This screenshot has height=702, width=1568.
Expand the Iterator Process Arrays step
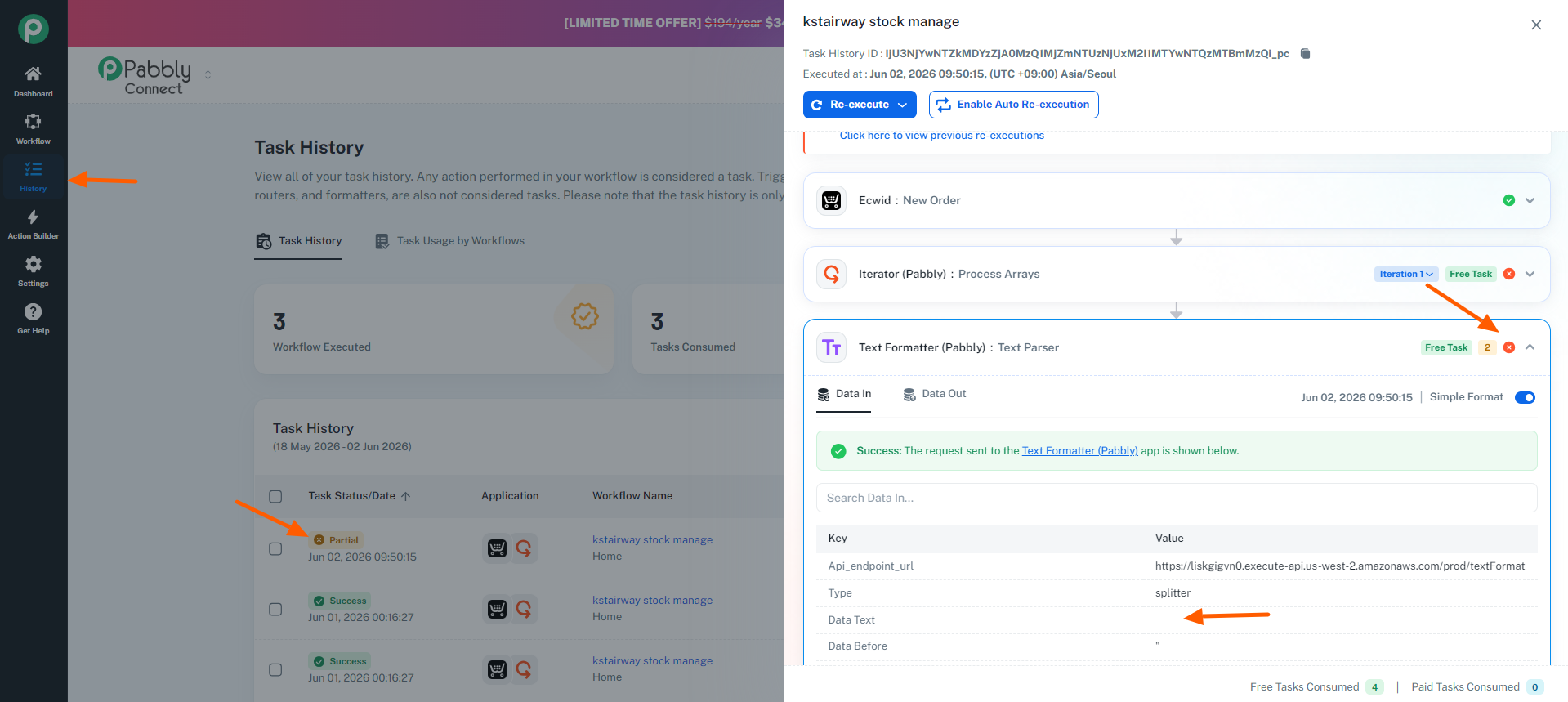coord(1530,274)
